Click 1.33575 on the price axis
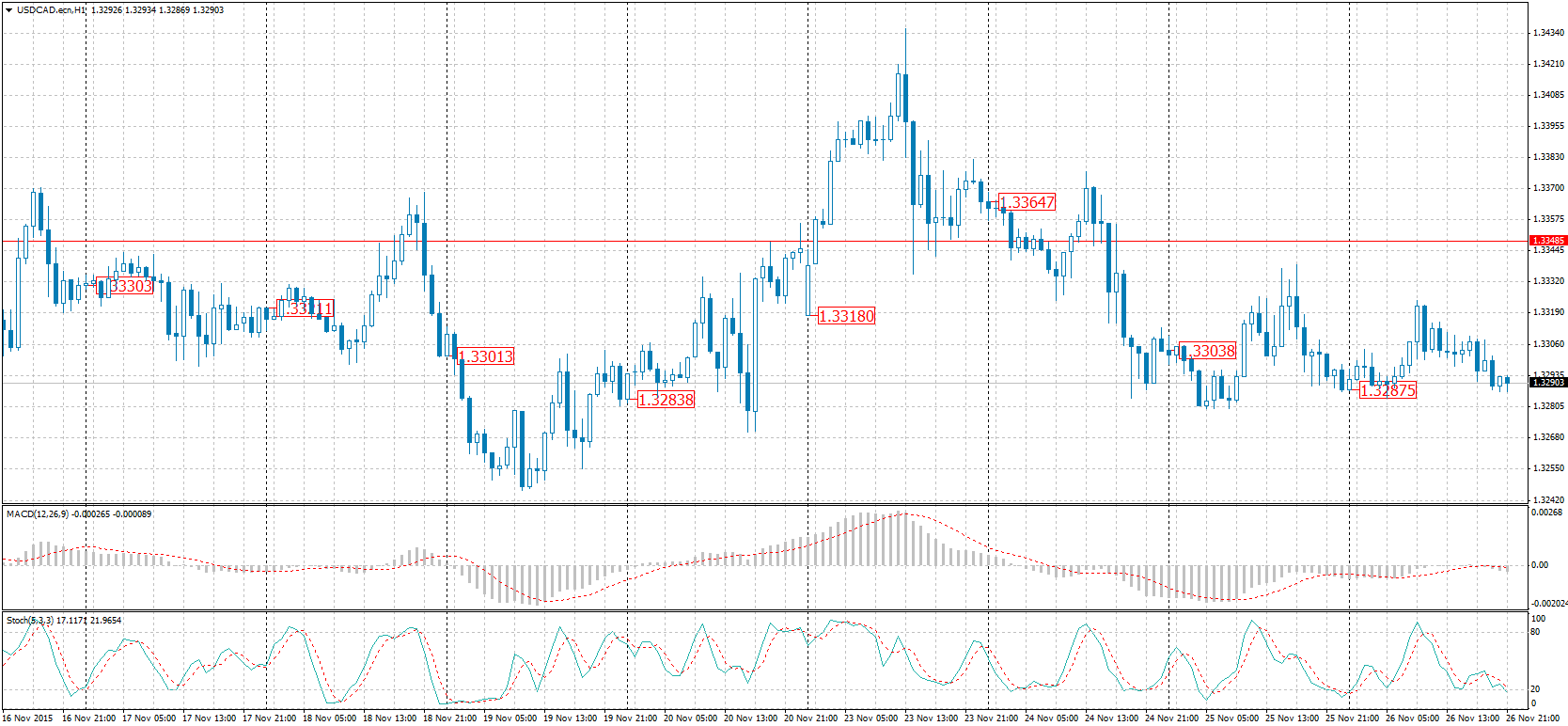The width and height of the screenshot is (1568, 726). [x=1548, y=219]
